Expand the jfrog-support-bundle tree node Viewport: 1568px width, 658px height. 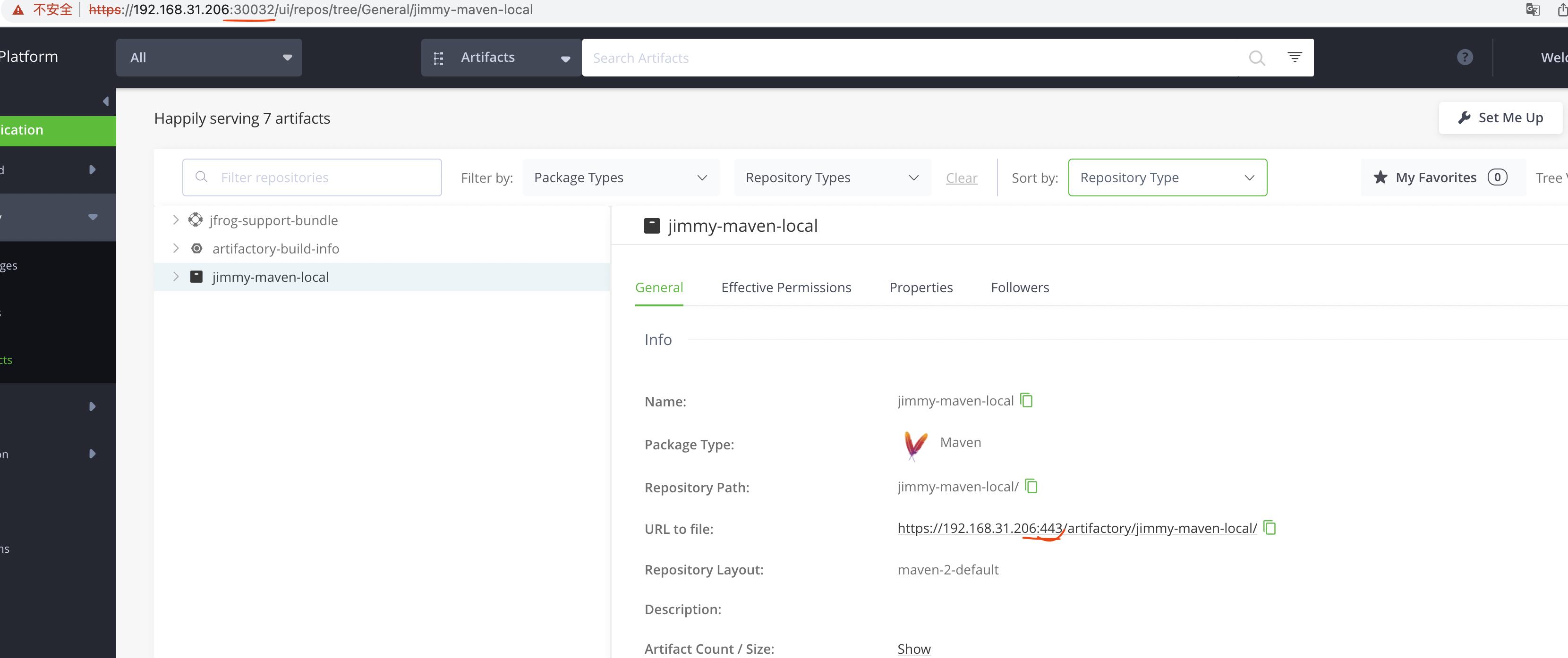pyautogui.click(x=176, y=219)
